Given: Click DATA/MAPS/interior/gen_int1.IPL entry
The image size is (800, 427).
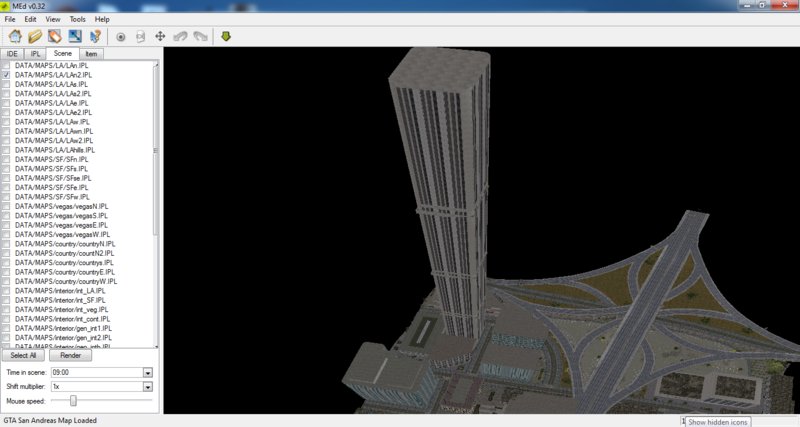Looking at the screenshot, I should [x=63, y=328].
